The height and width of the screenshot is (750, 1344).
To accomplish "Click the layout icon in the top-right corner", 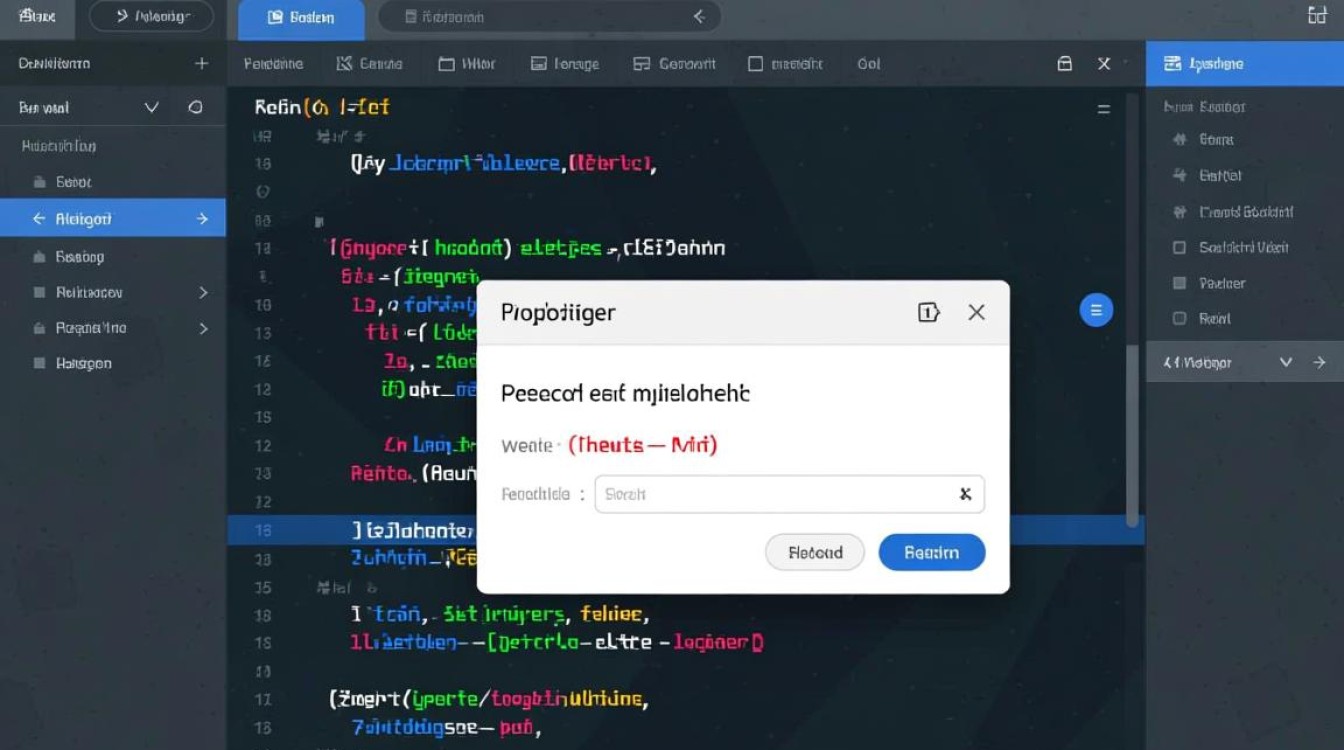I will tap(1317, 15).
